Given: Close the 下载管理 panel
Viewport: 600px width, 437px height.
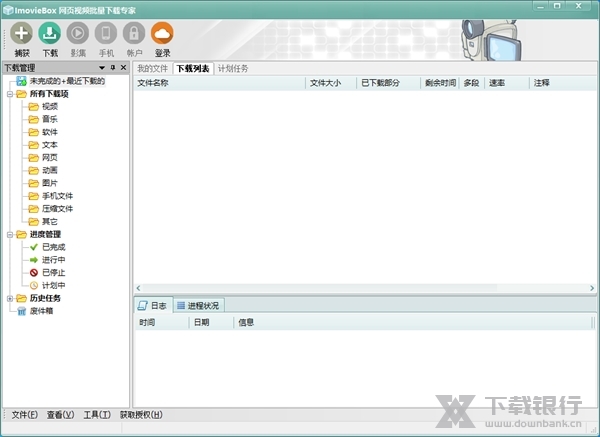Looking at the screenshot, I should [x=124, y=68].
